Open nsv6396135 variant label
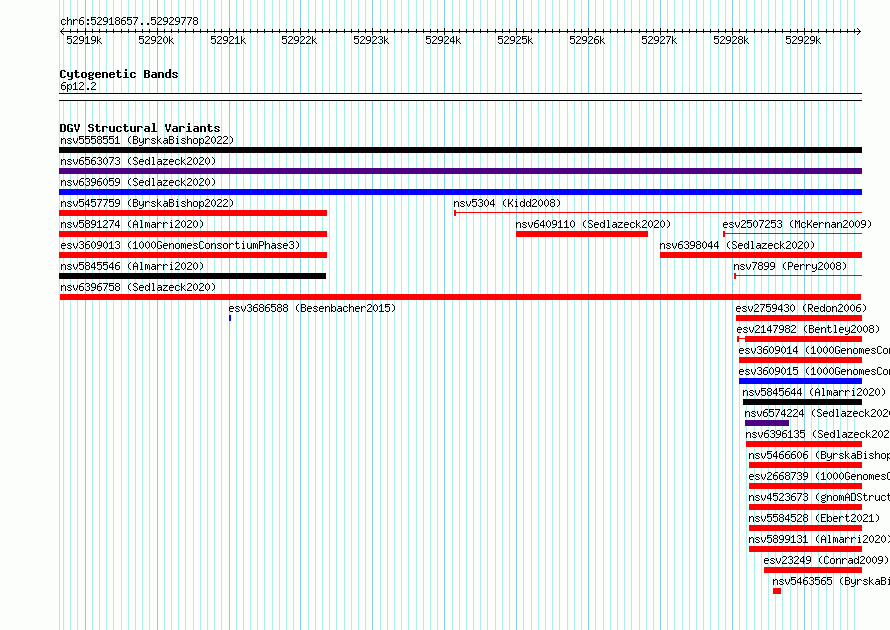The image size is (890, 630). click(x=817, y=434)
